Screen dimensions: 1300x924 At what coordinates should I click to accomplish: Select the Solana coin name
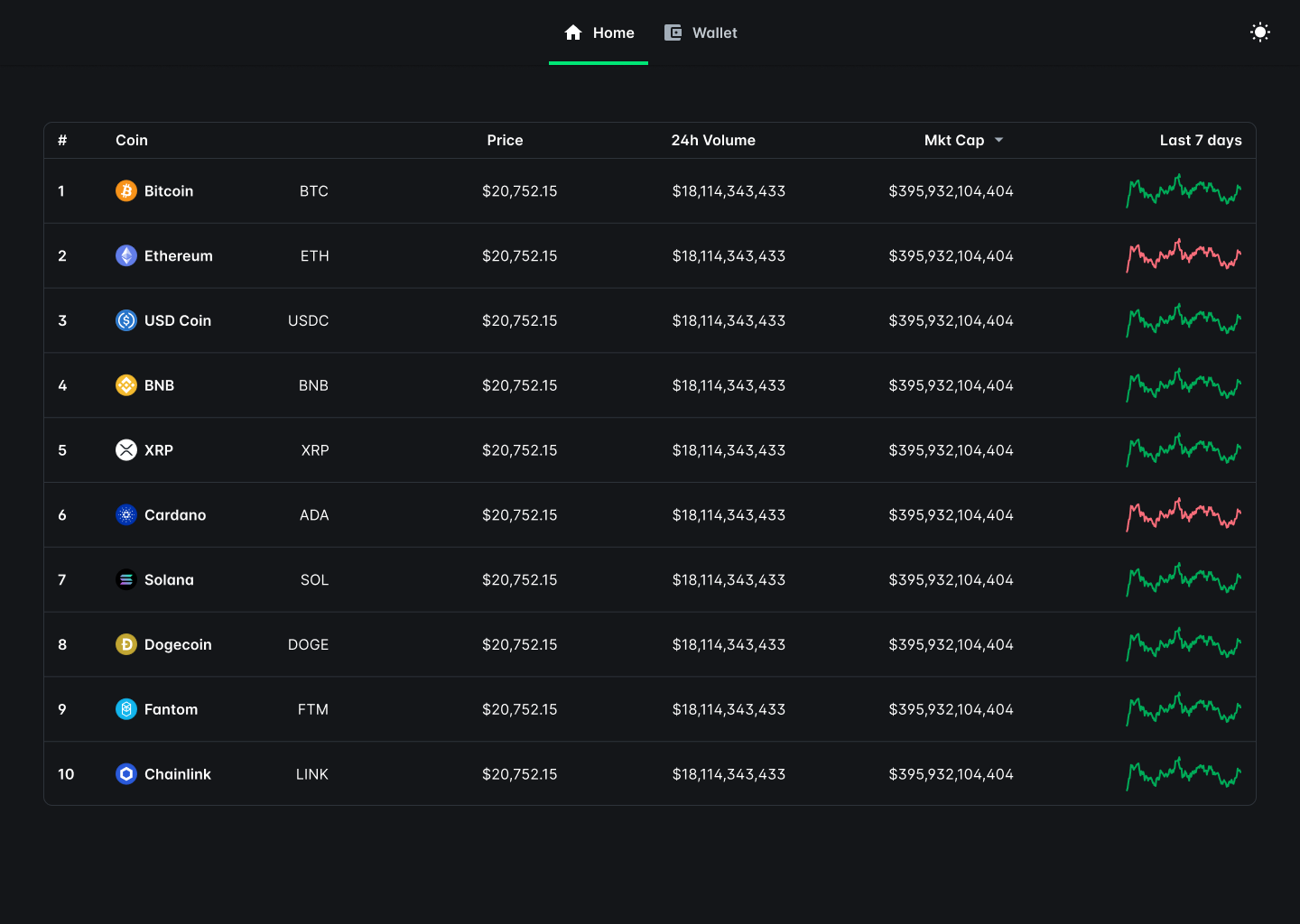coord(169,579)
